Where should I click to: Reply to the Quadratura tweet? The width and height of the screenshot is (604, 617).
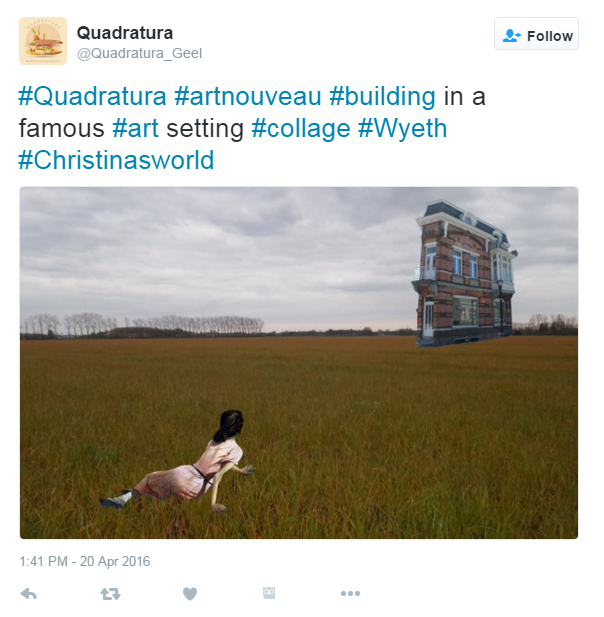click(x=29, y=594)
